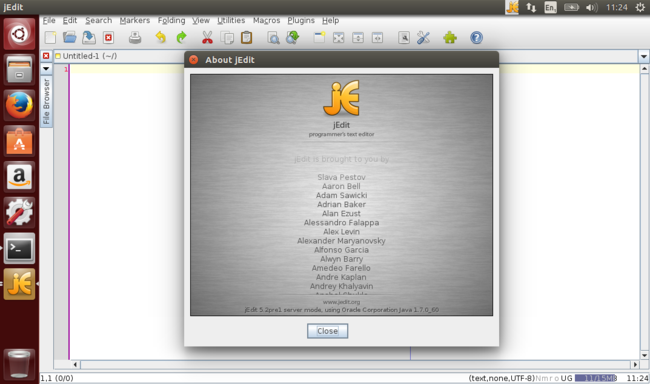Open the docking menu arrow above File Browser
The height and width of the screenshot is (384, 650).
46,68
